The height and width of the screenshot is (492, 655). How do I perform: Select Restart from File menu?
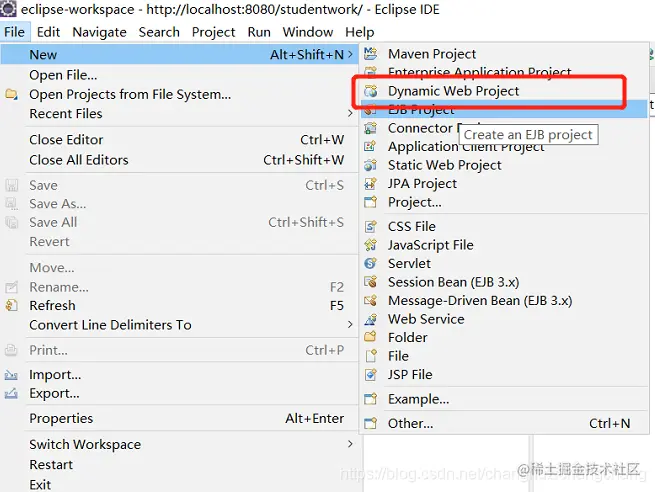coord(180,464)
